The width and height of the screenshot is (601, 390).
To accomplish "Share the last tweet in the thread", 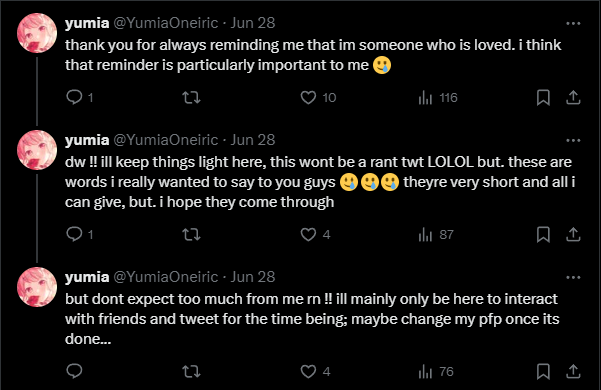I will pyautogui.click(x=573, y=371).
